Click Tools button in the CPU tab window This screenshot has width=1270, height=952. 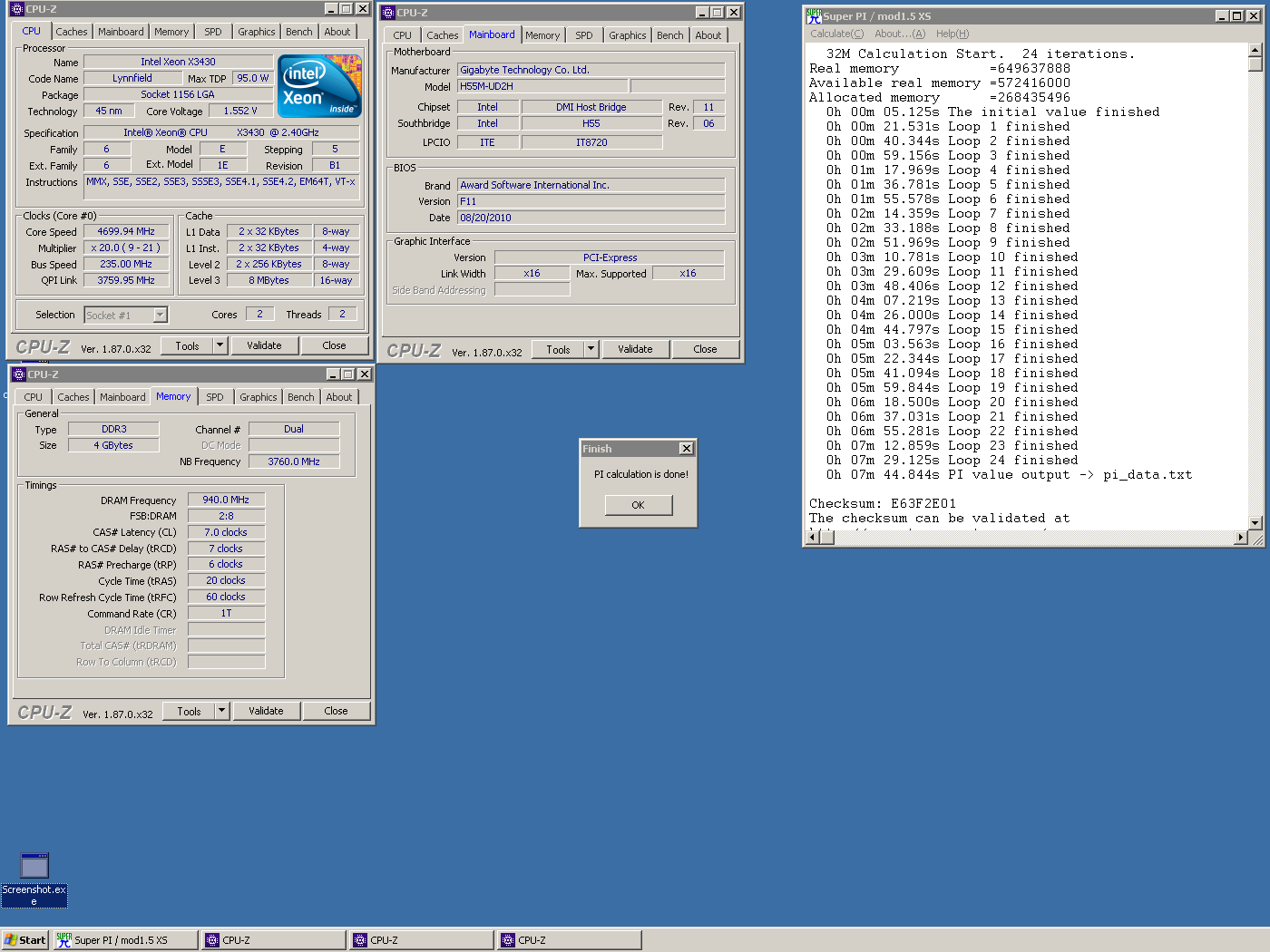[x=187, y=345]
